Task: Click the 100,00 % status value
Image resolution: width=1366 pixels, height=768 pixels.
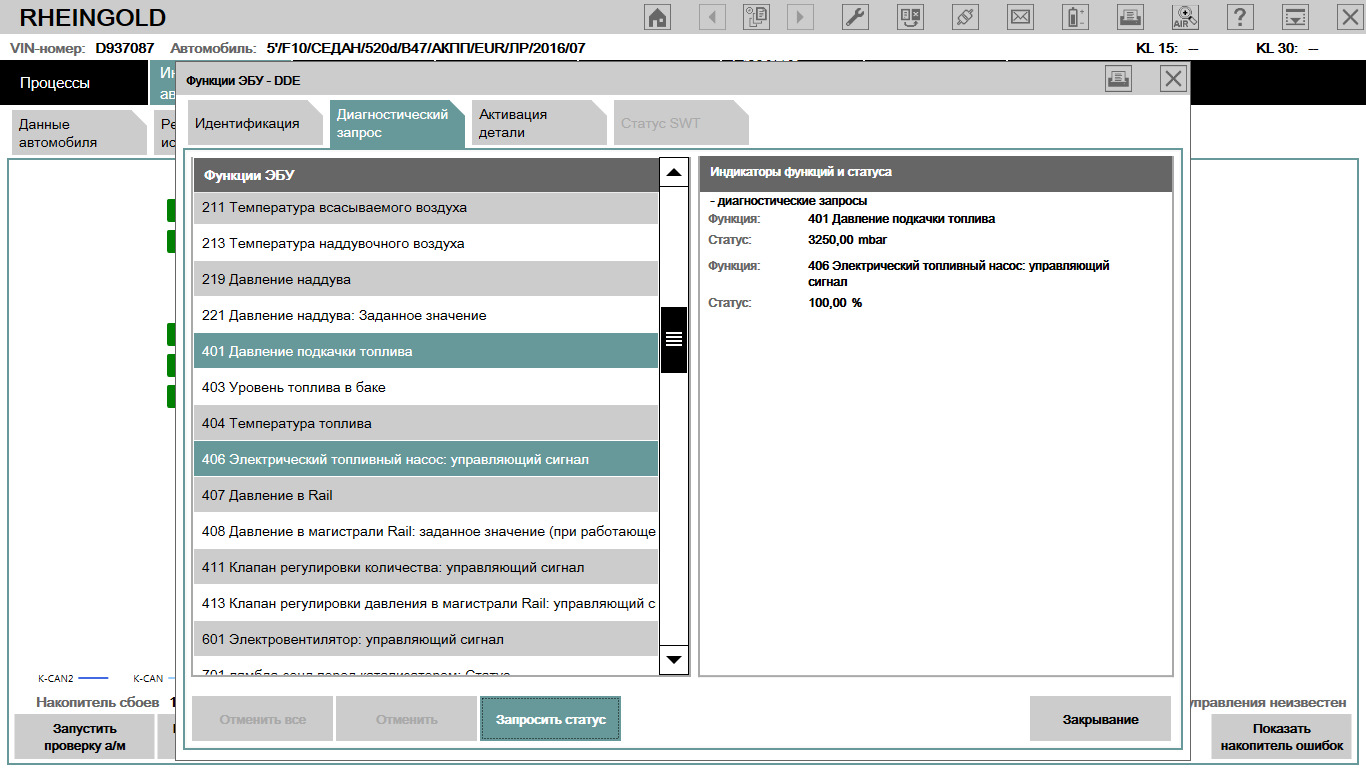Action: (x=835, y=303)
